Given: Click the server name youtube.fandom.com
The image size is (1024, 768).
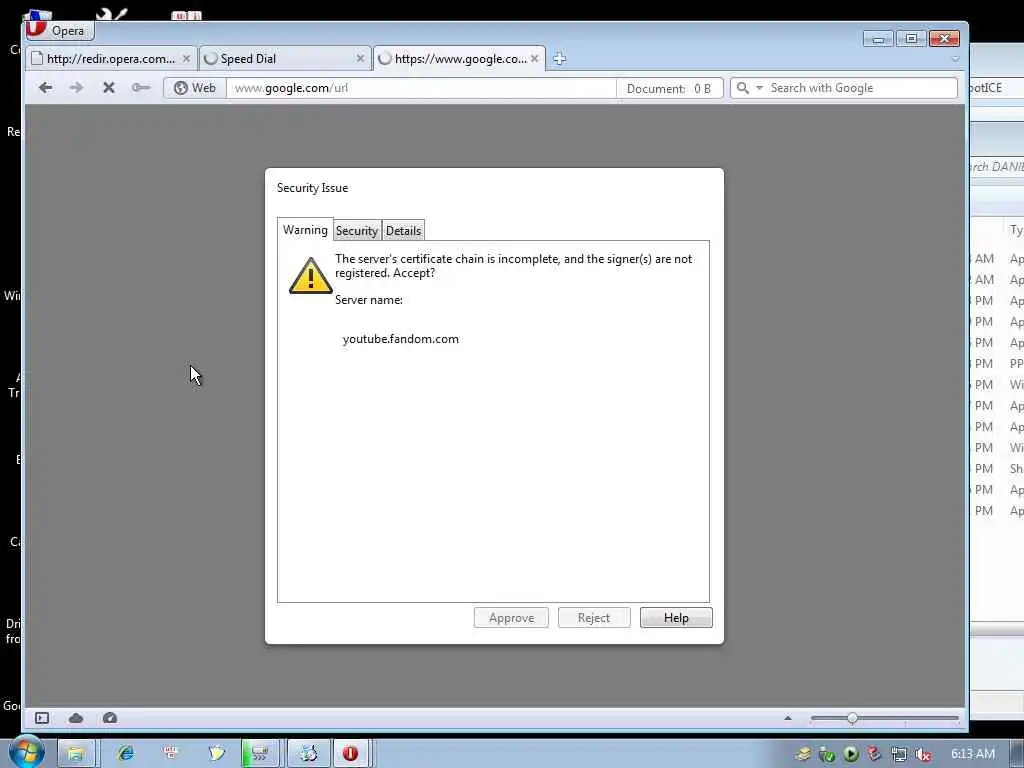Looking at the screenshot, I should point(400,339).
